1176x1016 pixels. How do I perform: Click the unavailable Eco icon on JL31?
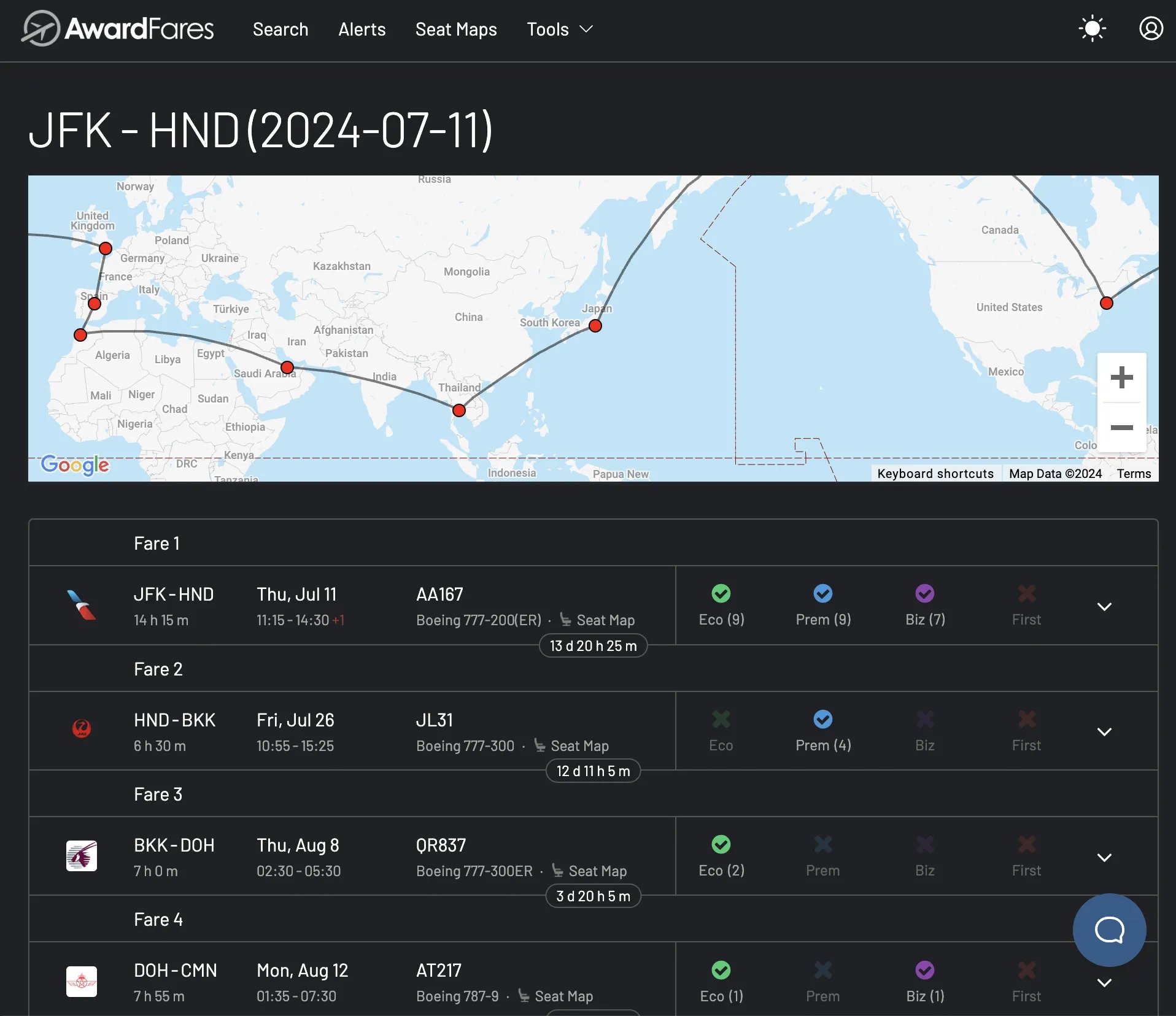721,719
